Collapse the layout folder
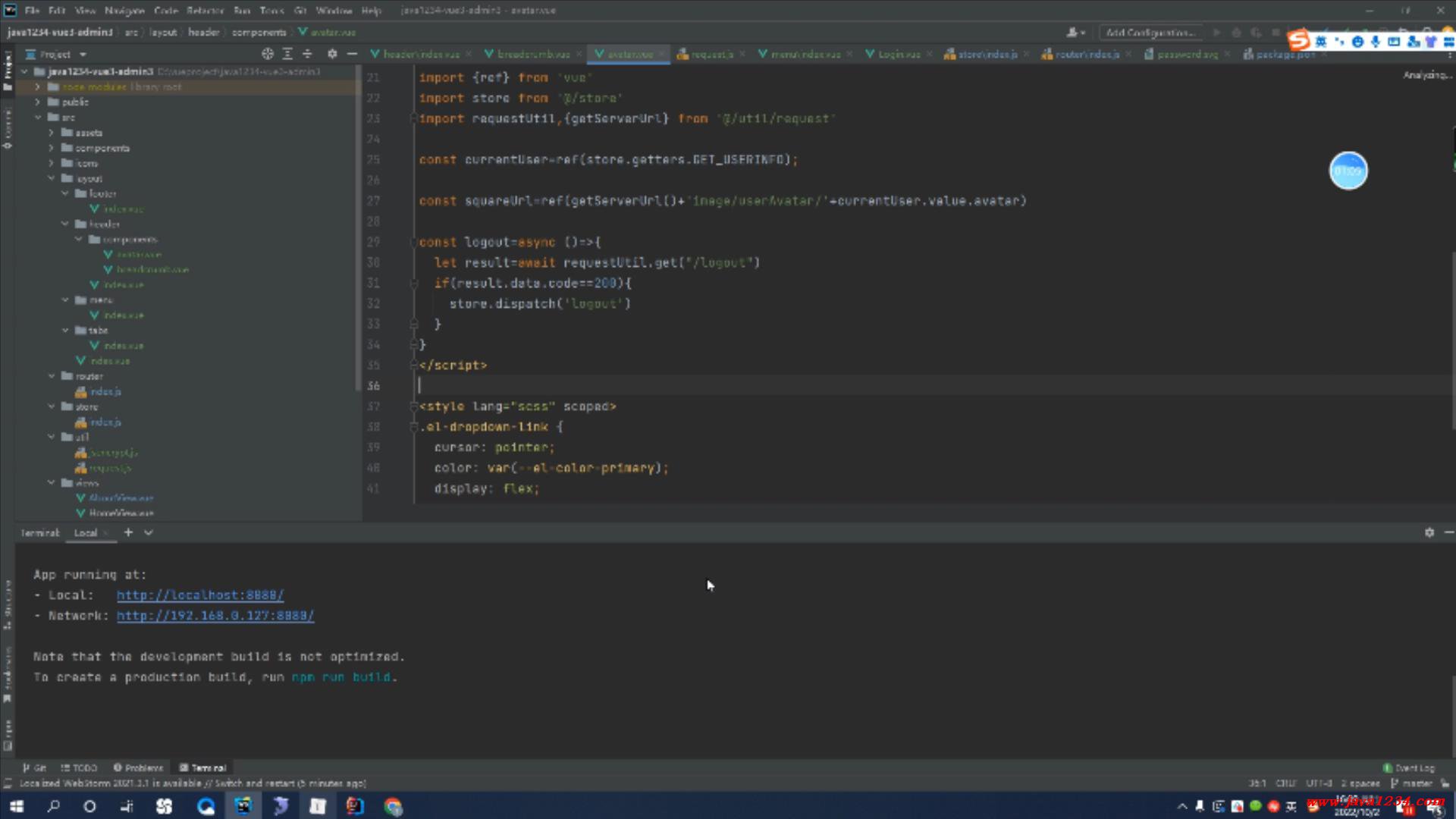This screenshot has height=819, width=1456. point(51,178)
